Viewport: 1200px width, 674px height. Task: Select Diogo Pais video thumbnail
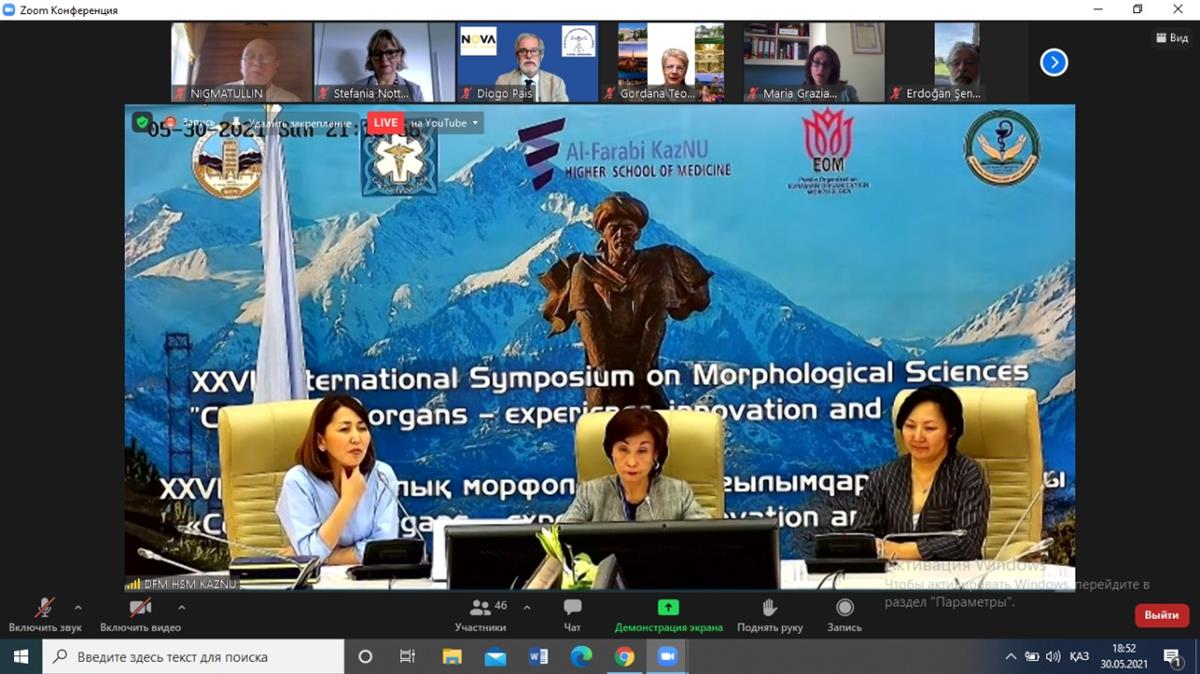pos(528,62)
